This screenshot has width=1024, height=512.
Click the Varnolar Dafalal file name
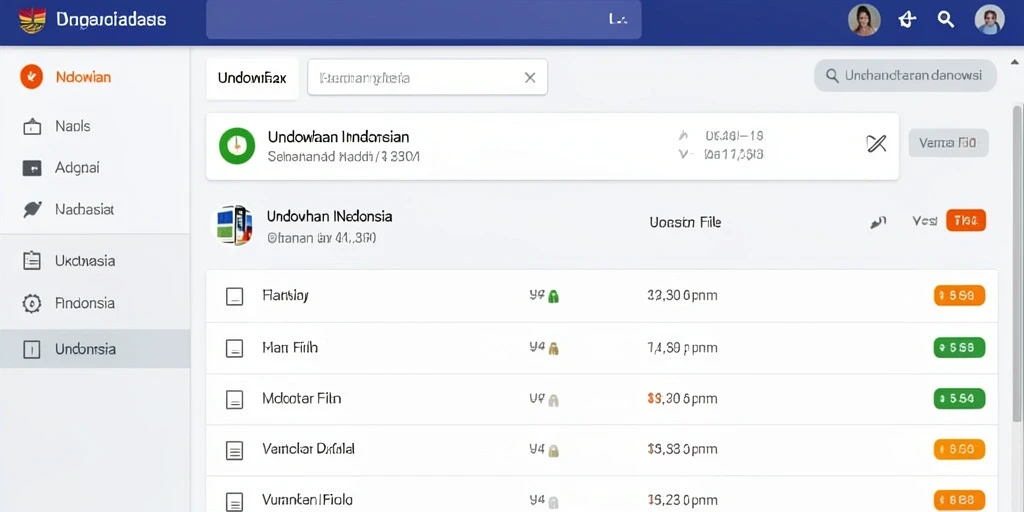tap(308, 449)
